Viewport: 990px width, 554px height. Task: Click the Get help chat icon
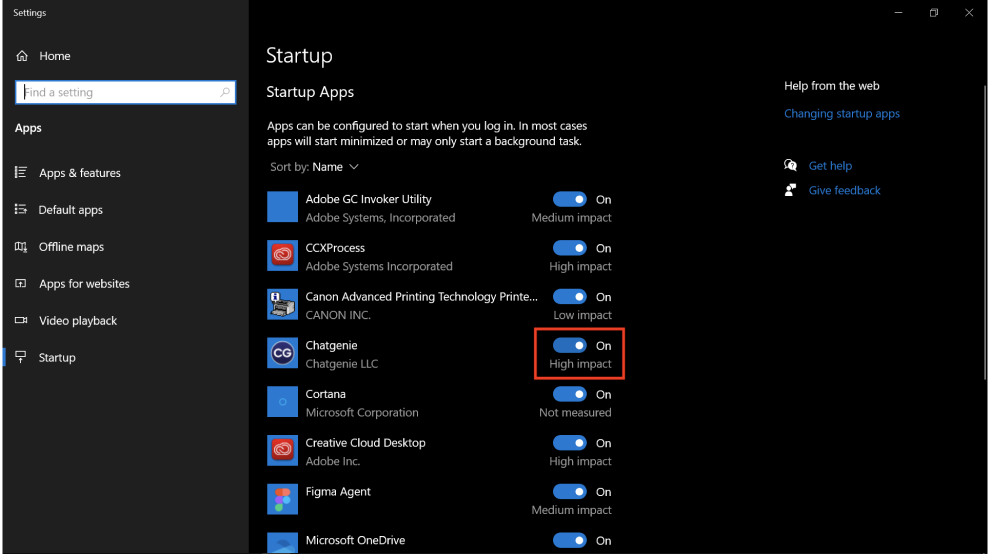click(790, 166)
